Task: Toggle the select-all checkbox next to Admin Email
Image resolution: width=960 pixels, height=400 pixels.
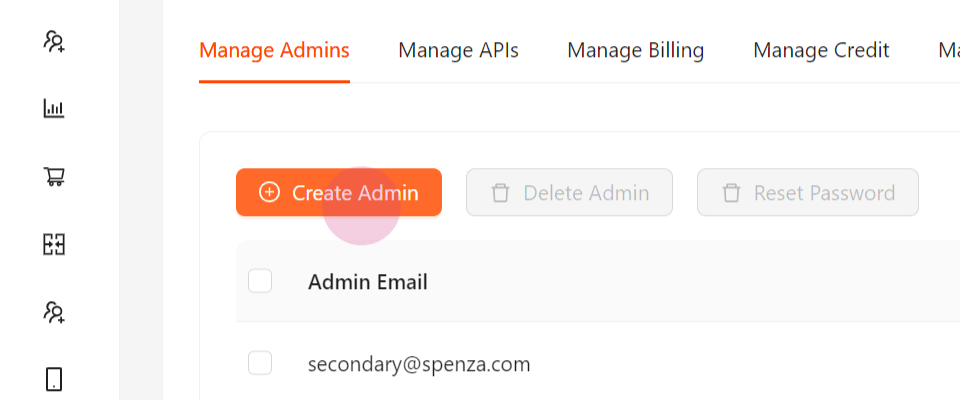Action: coord(260,281)
